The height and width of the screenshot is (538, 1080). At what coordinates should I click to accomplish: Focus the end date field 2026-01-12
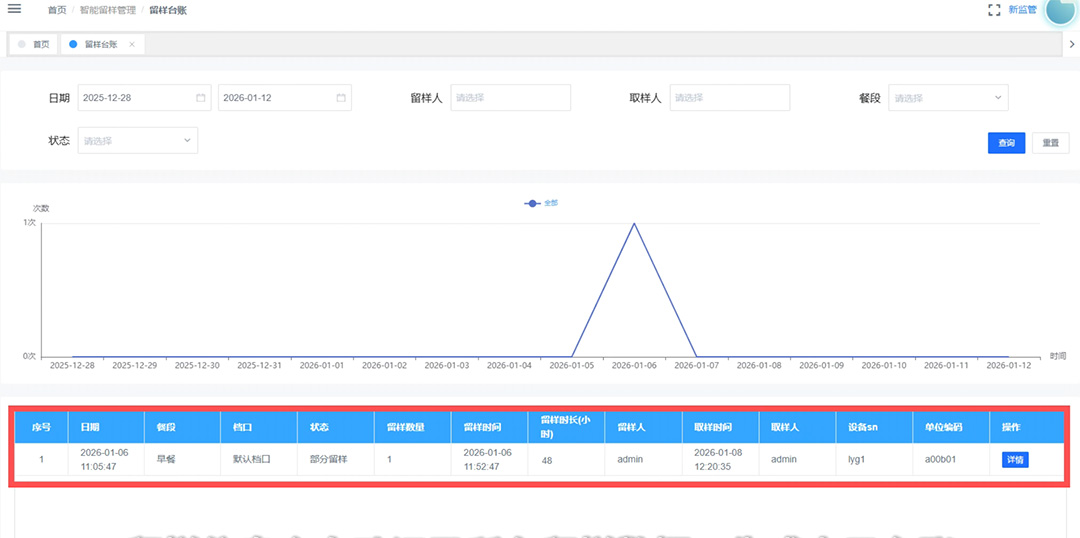click(284, 98)
